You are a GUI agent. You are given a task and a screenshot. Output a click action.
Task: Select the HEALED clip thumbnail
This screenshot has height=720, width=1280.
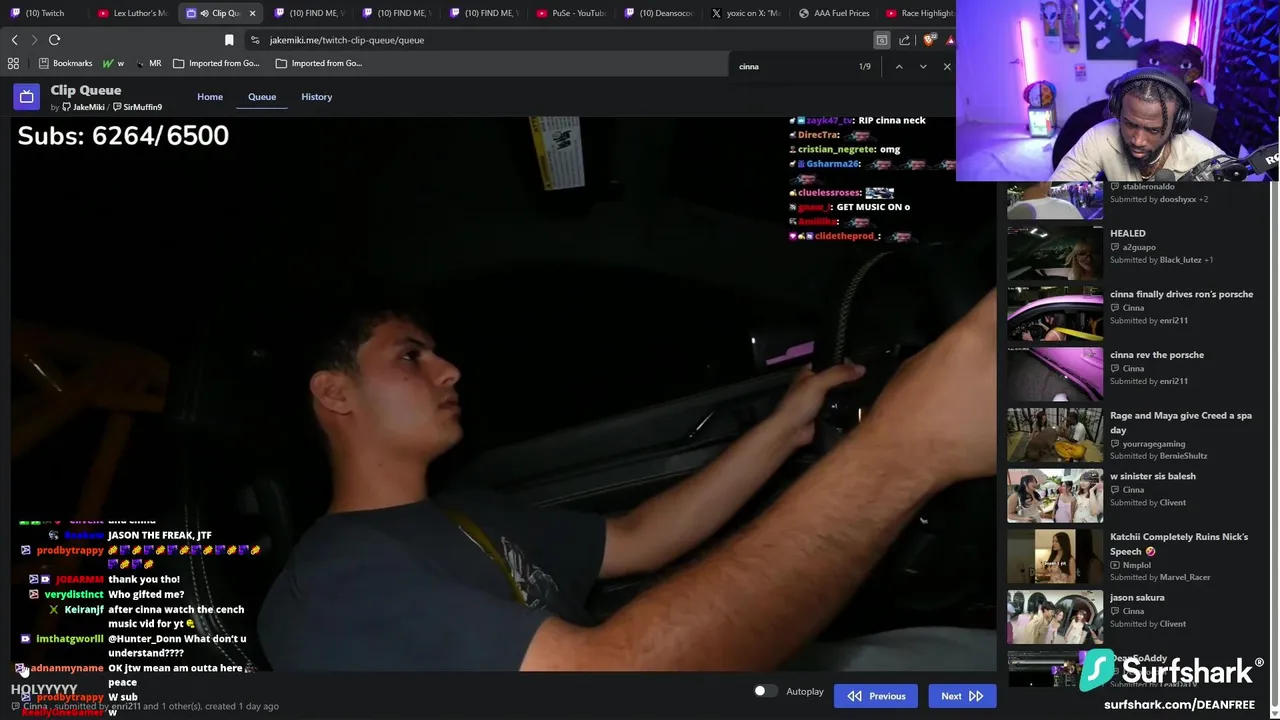[x=1055, y=252]
